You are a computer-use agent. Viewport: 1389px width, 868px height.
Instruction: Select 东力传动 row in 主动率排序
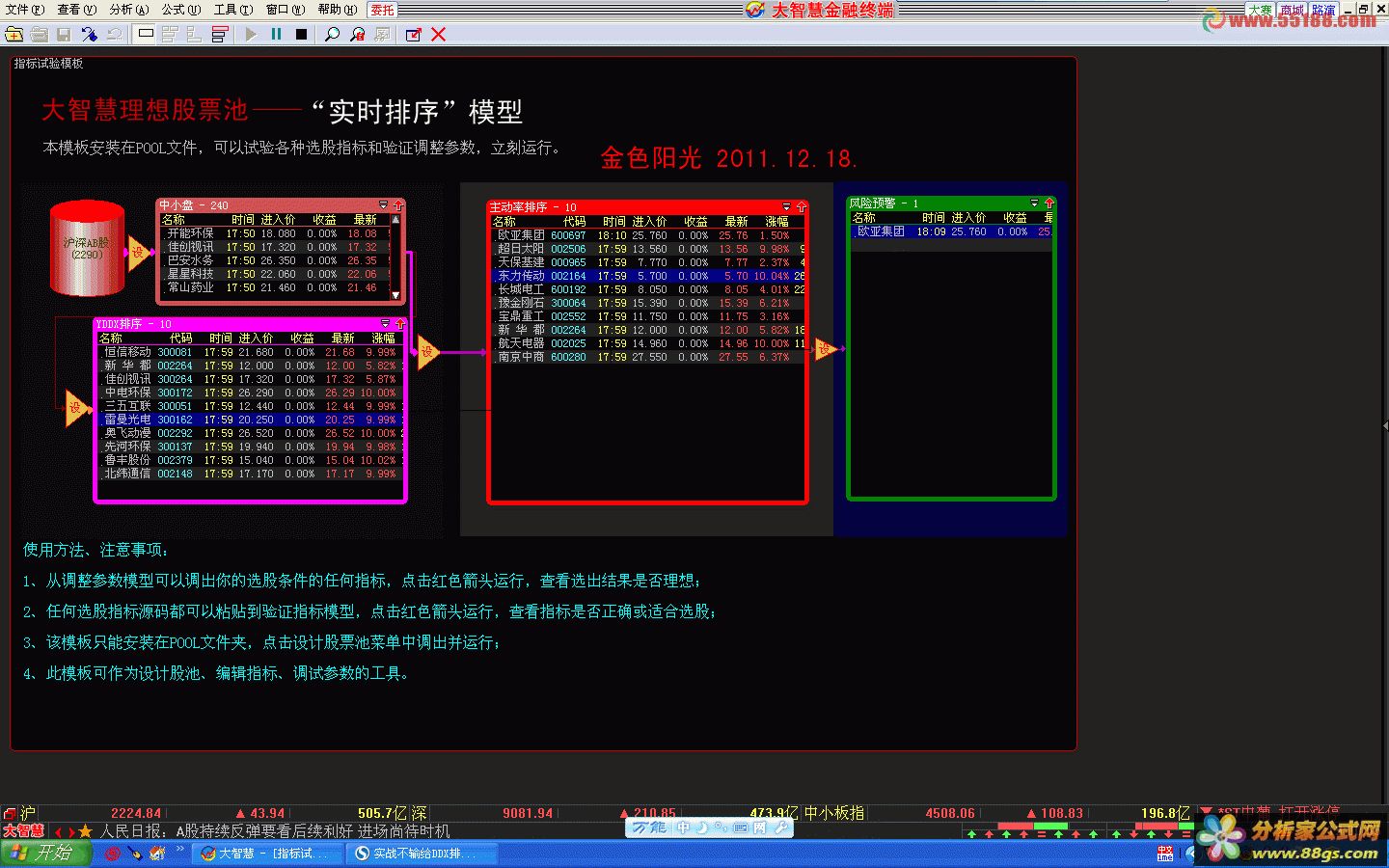(x=647, y=276)
